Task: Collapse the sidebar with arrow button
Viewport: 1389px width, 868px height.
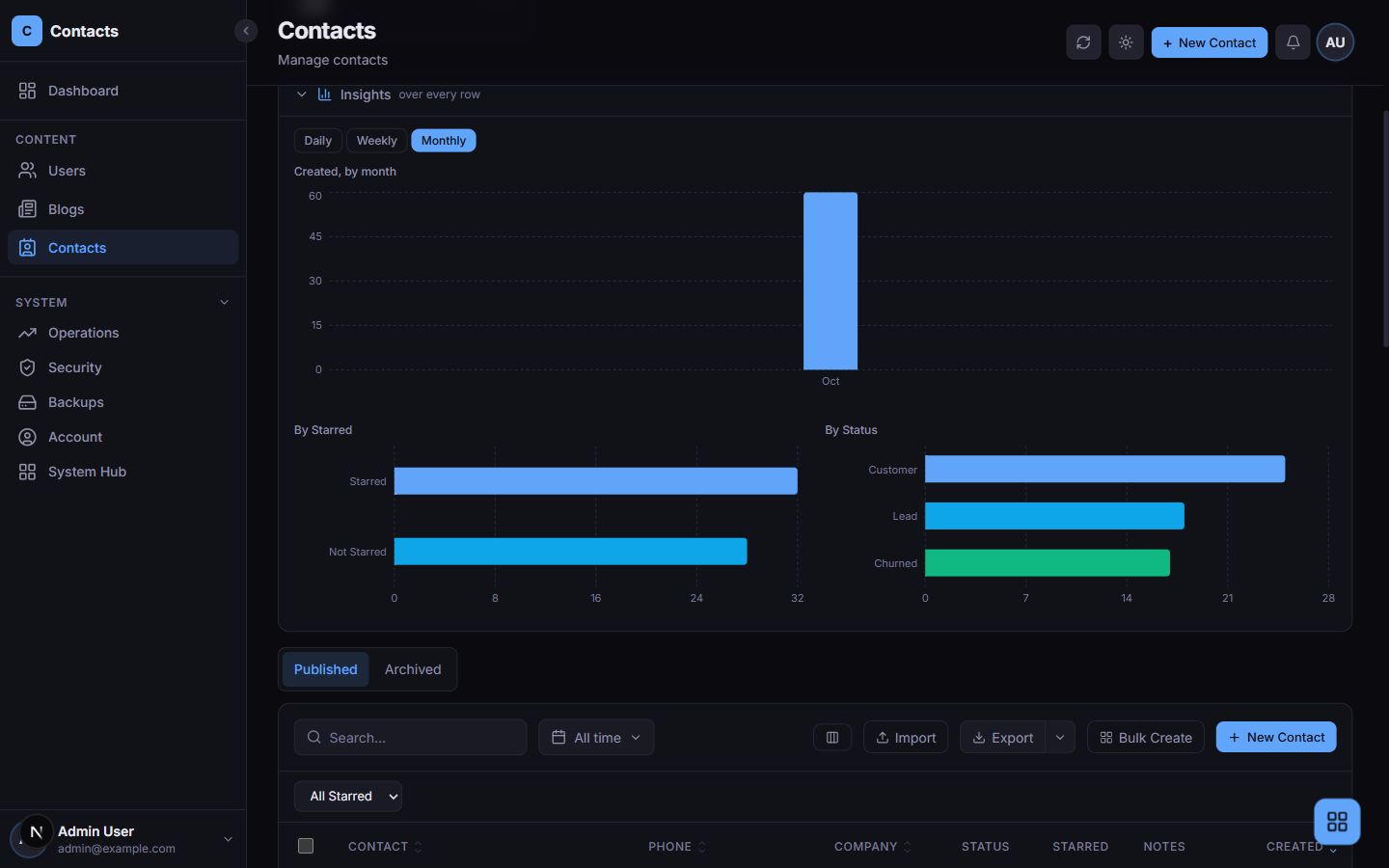Action: point(246,31)
